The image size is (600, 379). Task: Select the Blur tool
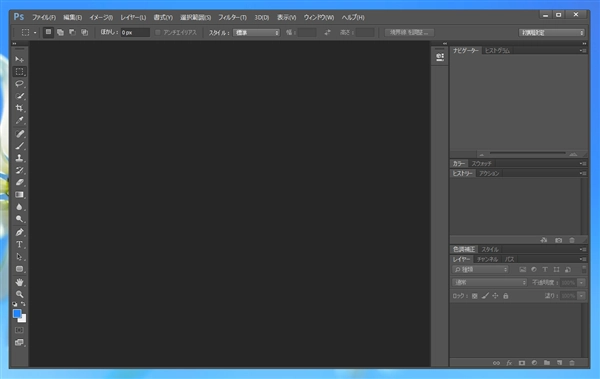click(x=19, y=207)
